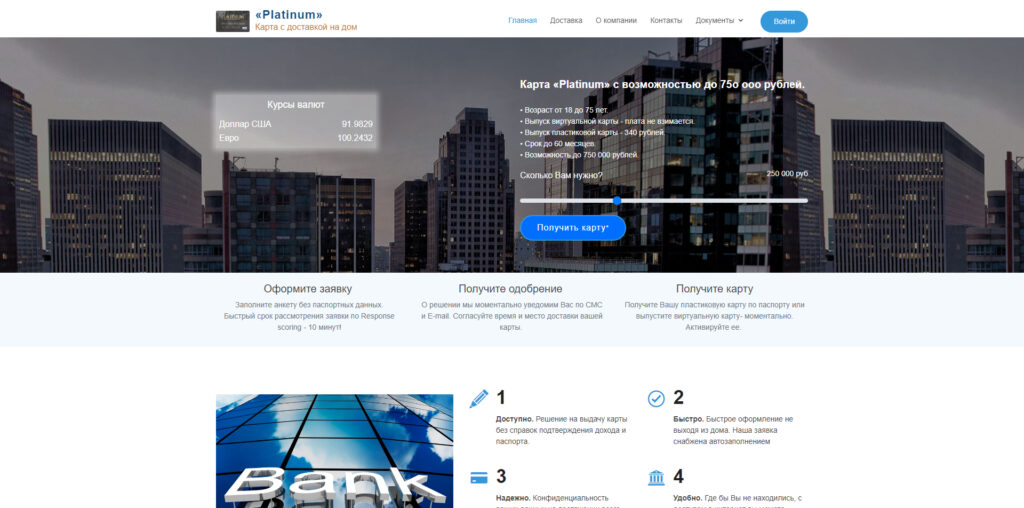Click the pencil icon beside step 1
The width and height of the screenshot is (1024, 508).
pos(479,398)
